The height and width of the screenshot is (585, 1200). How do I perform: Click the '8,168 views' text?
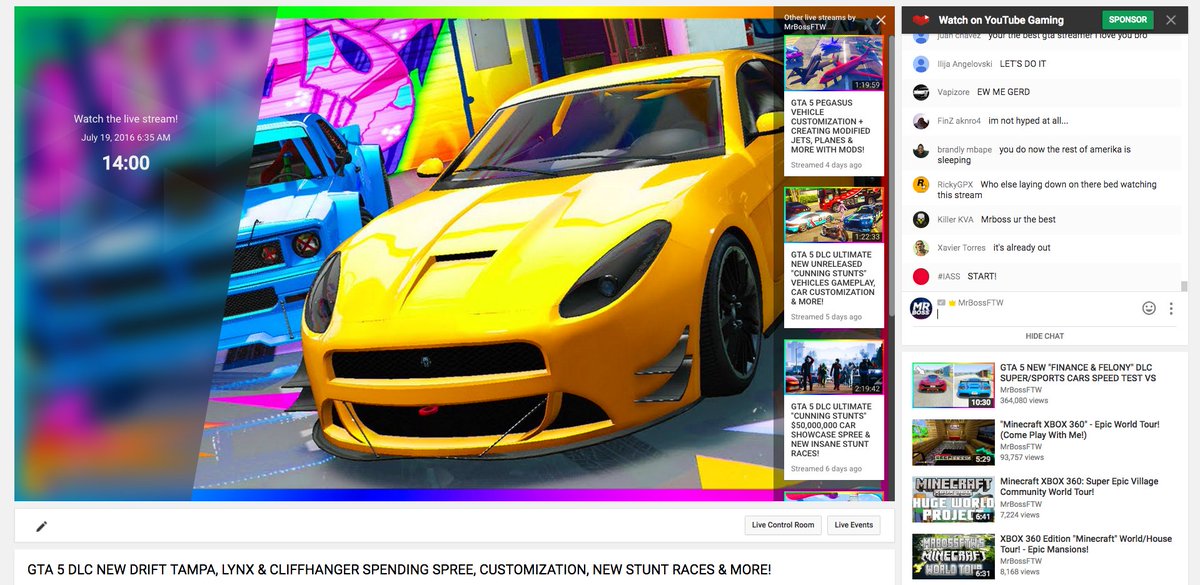click(1019, 572)
